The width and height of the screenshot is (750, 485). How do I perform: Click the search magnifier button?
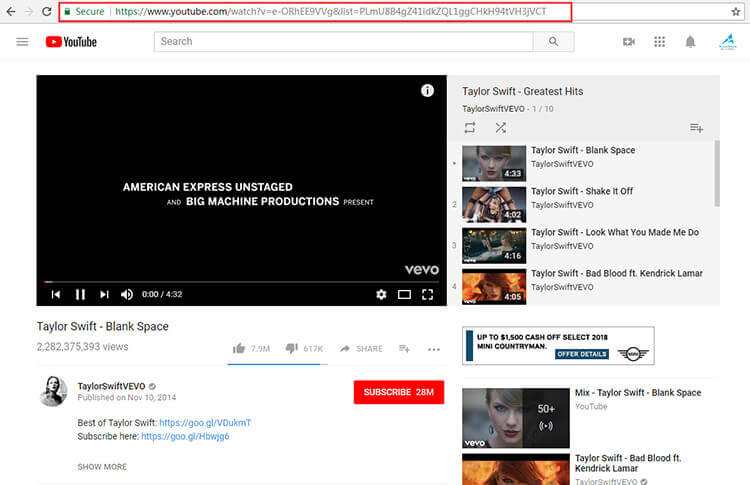coord(553,42)
